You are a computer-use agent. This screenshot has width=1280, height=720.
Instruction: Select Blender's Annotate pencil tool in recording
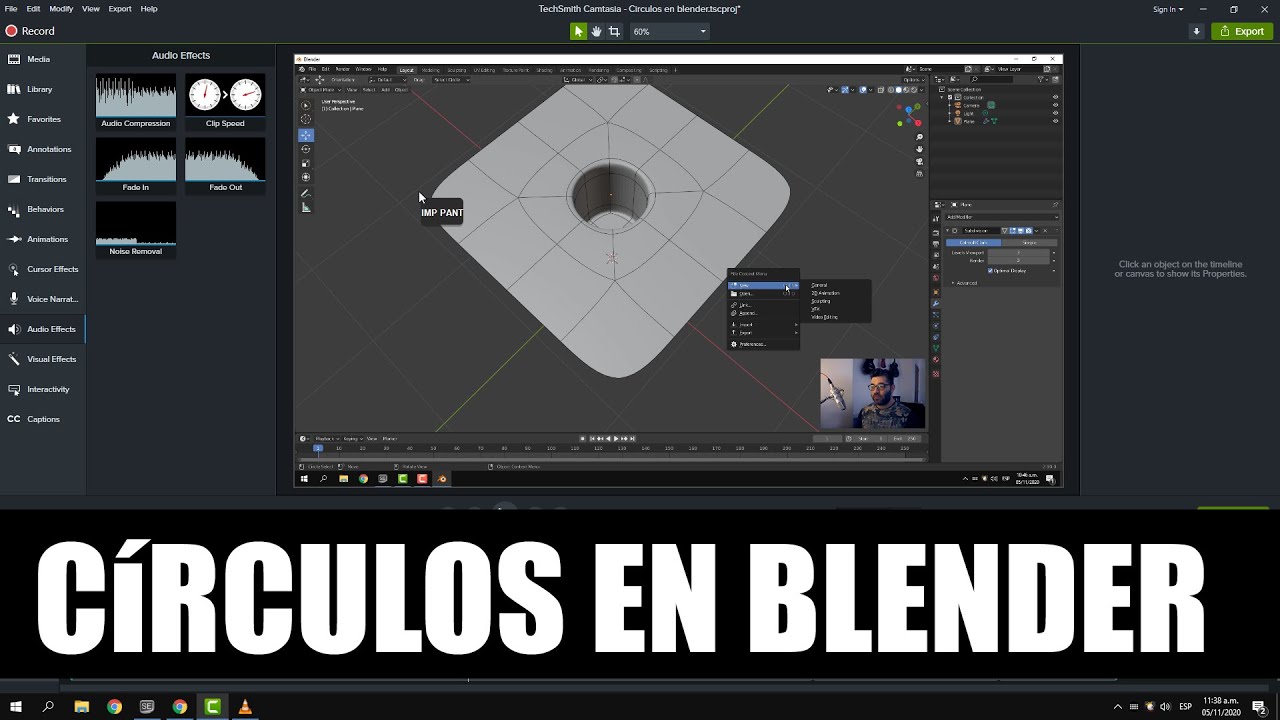[306, 194]
